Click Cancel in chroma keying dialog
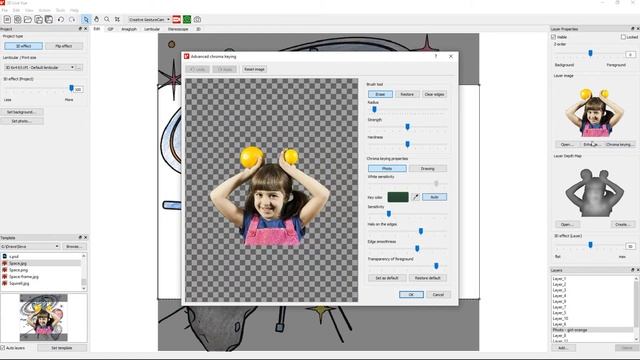The image size is (640, 360). (438, 295)
